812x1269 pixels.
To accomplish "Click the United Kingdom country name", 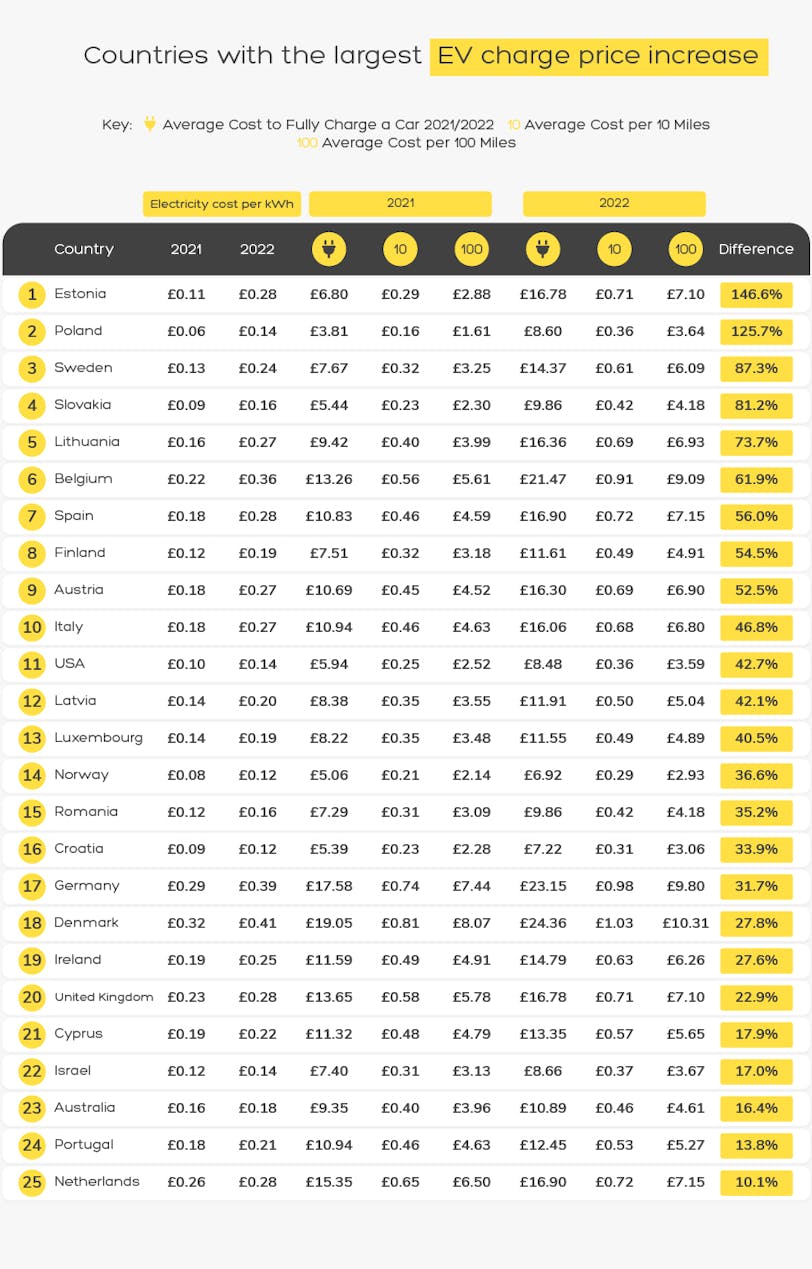I will [x=104, y=997].
